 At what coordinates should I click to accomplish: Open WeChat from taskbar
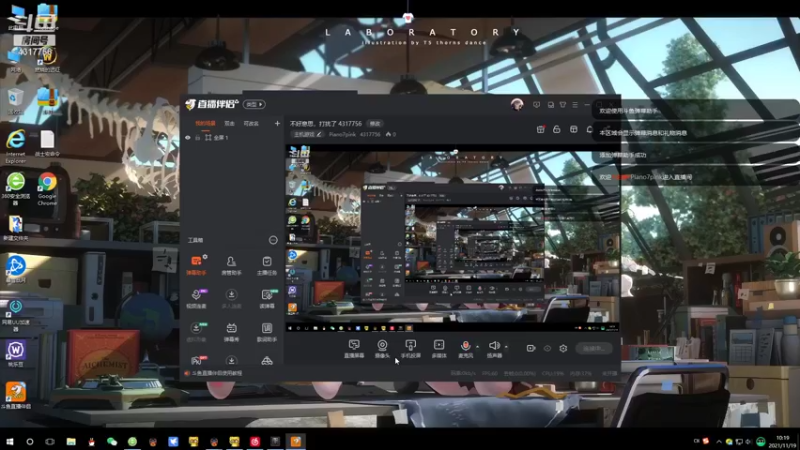point(112,442)
